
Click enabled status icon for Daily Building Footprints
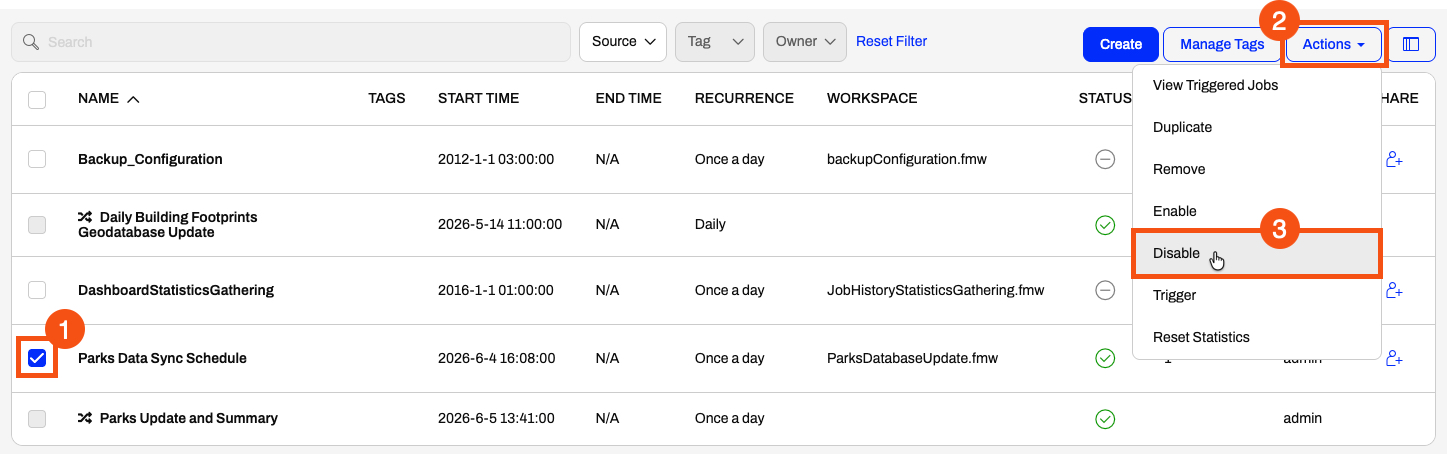(x=1105, y=225)
